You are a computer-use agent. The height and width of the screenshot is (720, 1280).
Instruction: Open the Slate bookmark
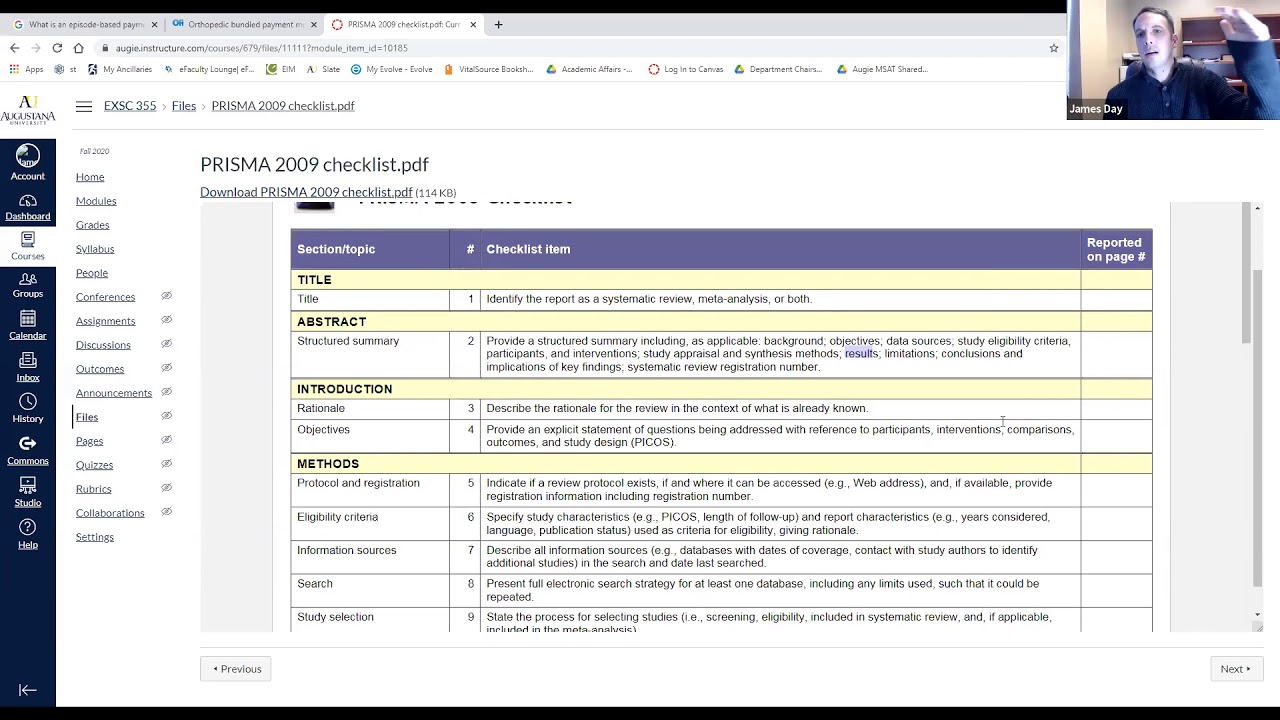pos(323,69)
